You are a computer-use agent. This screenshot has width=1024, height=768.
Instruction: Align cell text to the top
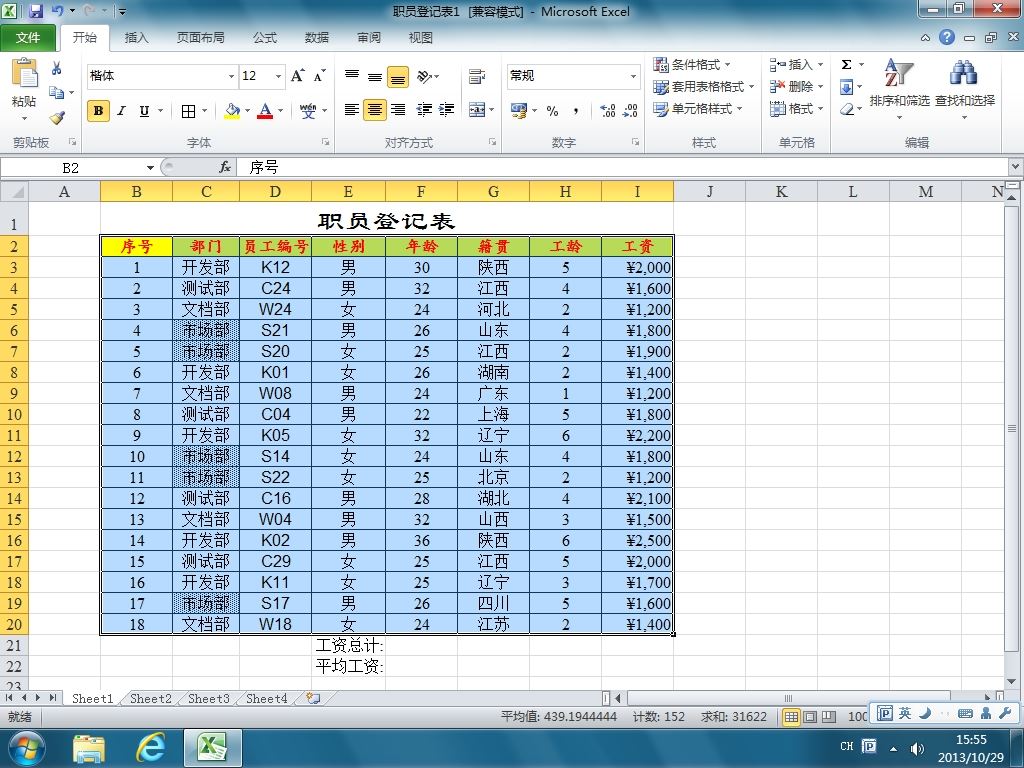[352, 76]
